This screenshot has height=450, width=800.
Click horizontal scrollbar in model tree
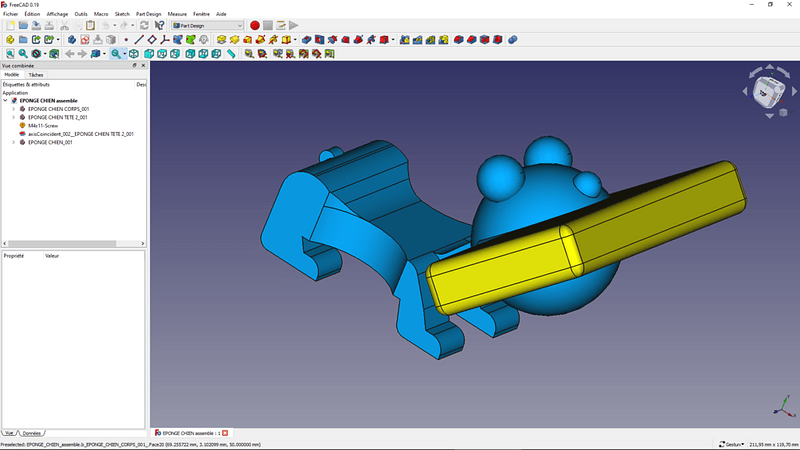pos(62,243)
